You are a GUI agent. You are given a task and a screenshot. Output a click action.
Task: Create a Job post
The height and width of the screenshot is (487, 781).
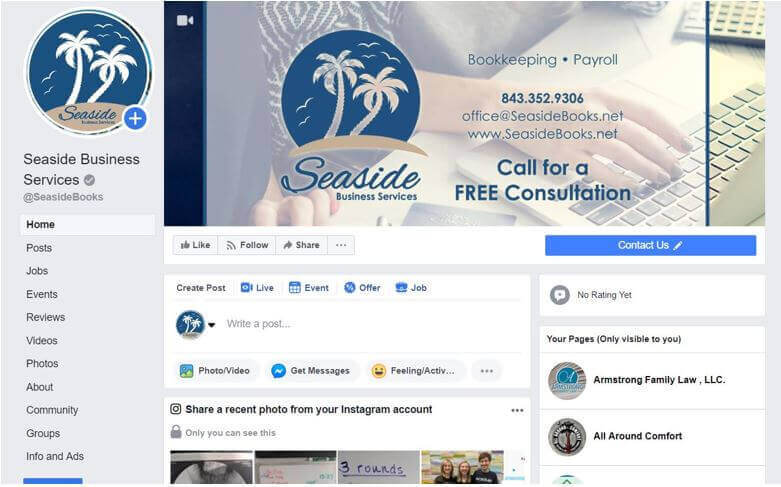tap(411, 288)
